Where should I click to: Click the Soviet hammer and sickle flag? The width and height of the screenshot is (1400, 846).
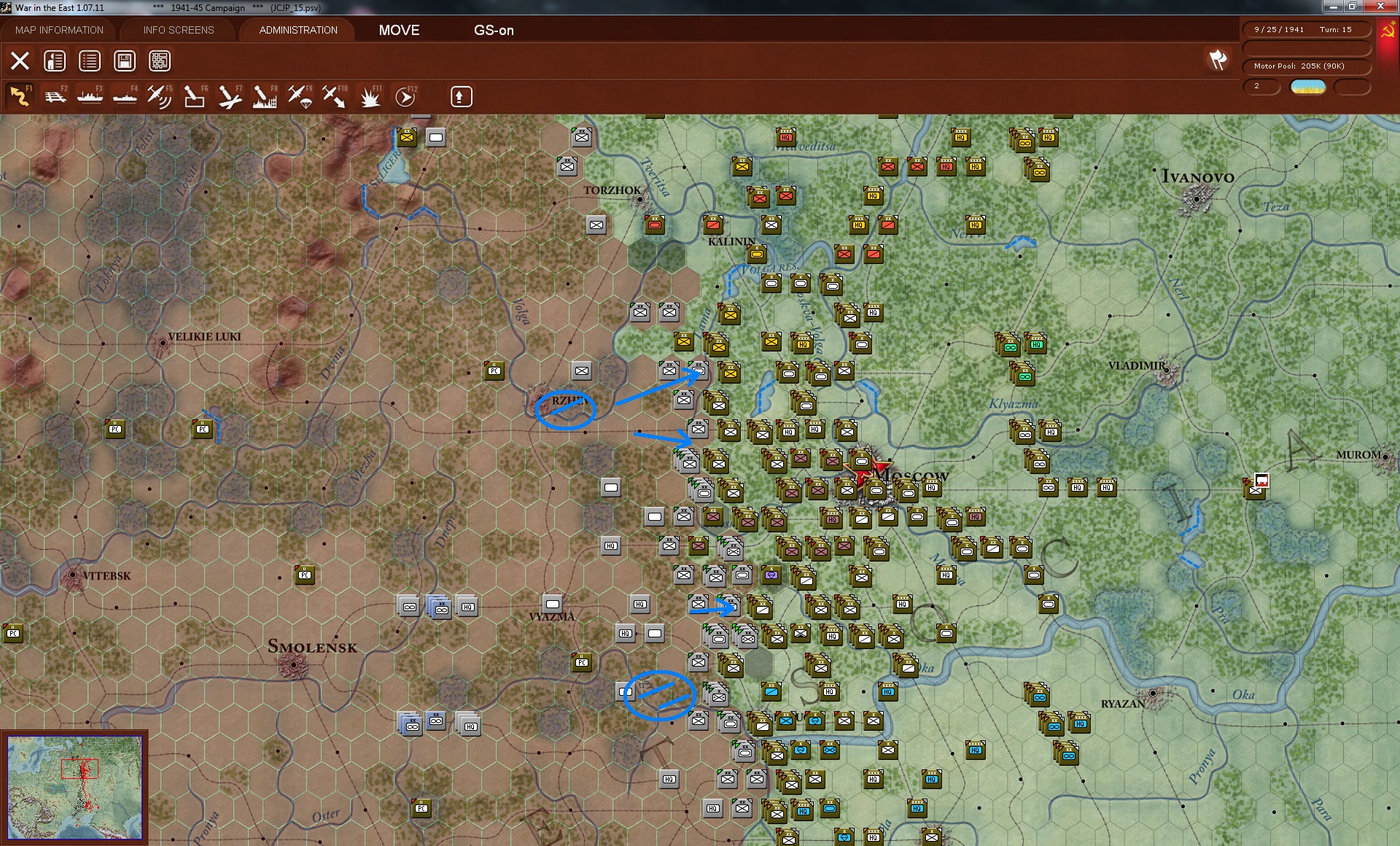pyautogui.click(x=1388, y=31)
